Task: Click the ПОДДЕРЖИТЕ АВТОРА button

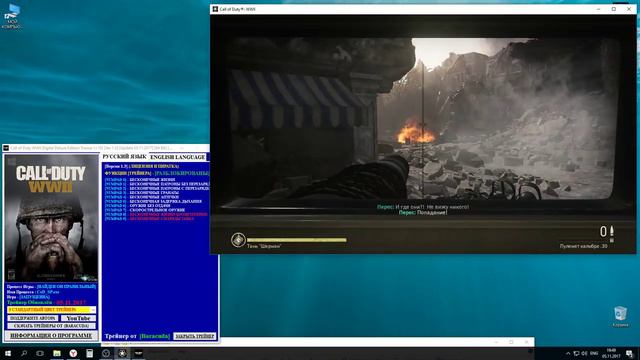Action: [32, 318]
